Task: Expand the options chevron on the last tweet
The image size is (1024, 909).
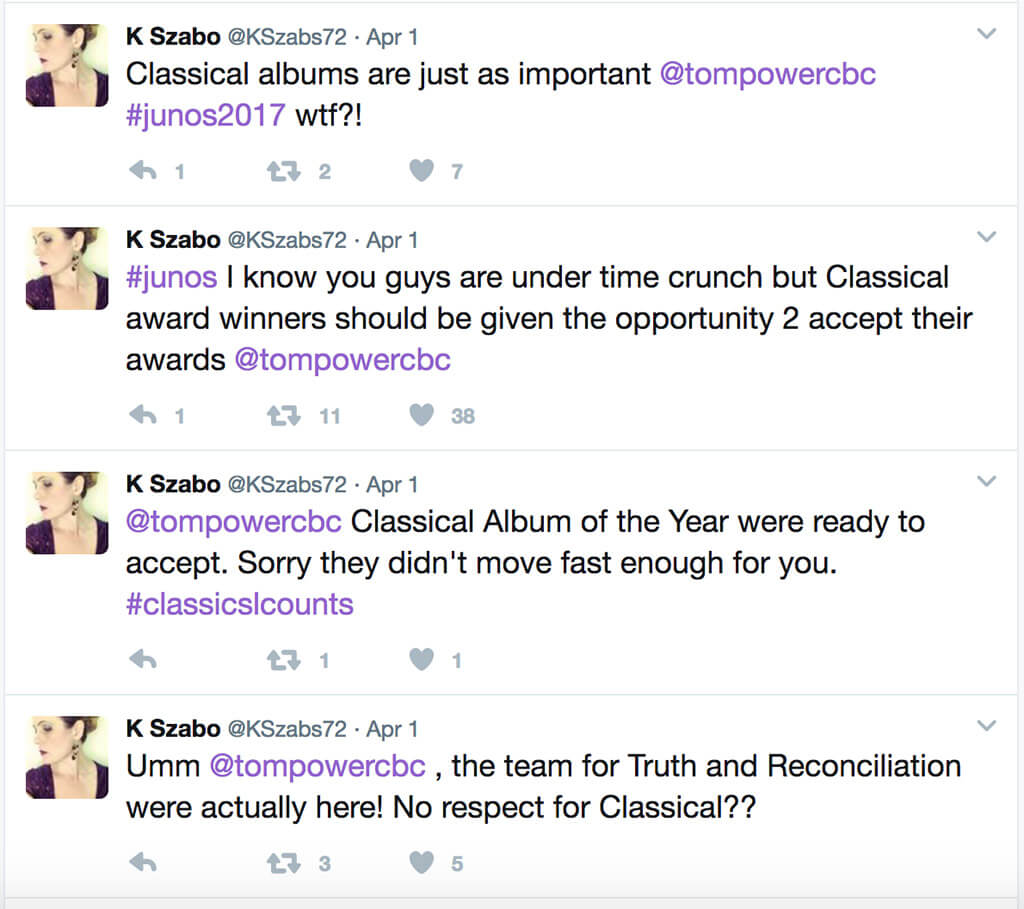Action: click(986, 725)
